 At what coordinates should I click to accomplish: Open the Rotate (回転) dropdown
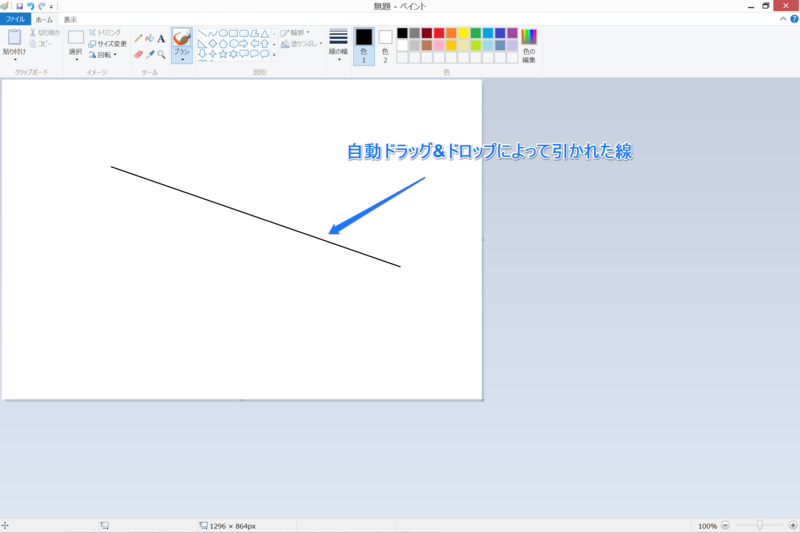pyautogui.click(x=103, y=55)
